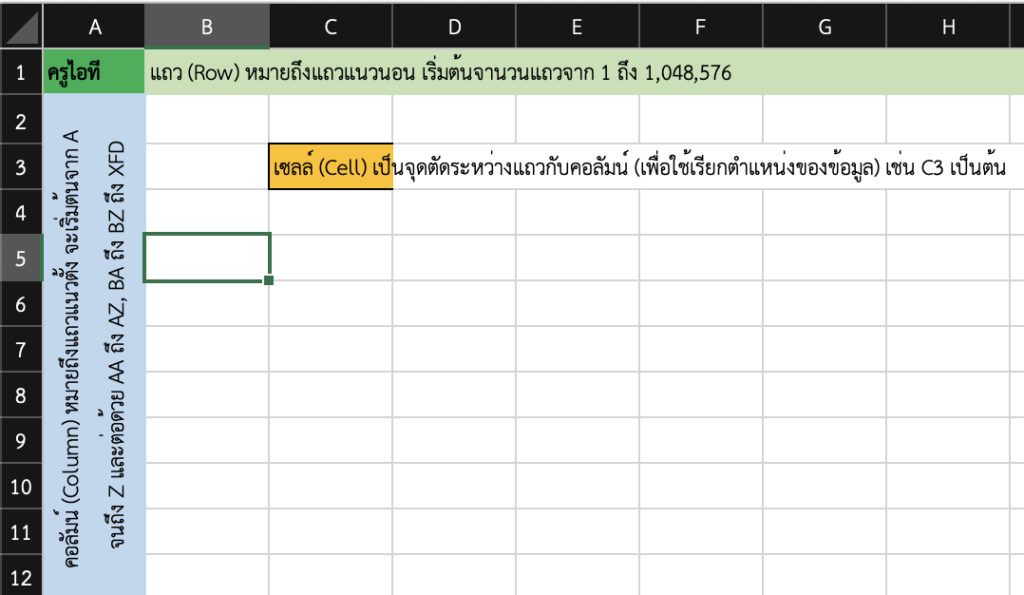The width and height of the screenshot is (1024, 595).
Task: Select column A header
Action: click(95, 26)
